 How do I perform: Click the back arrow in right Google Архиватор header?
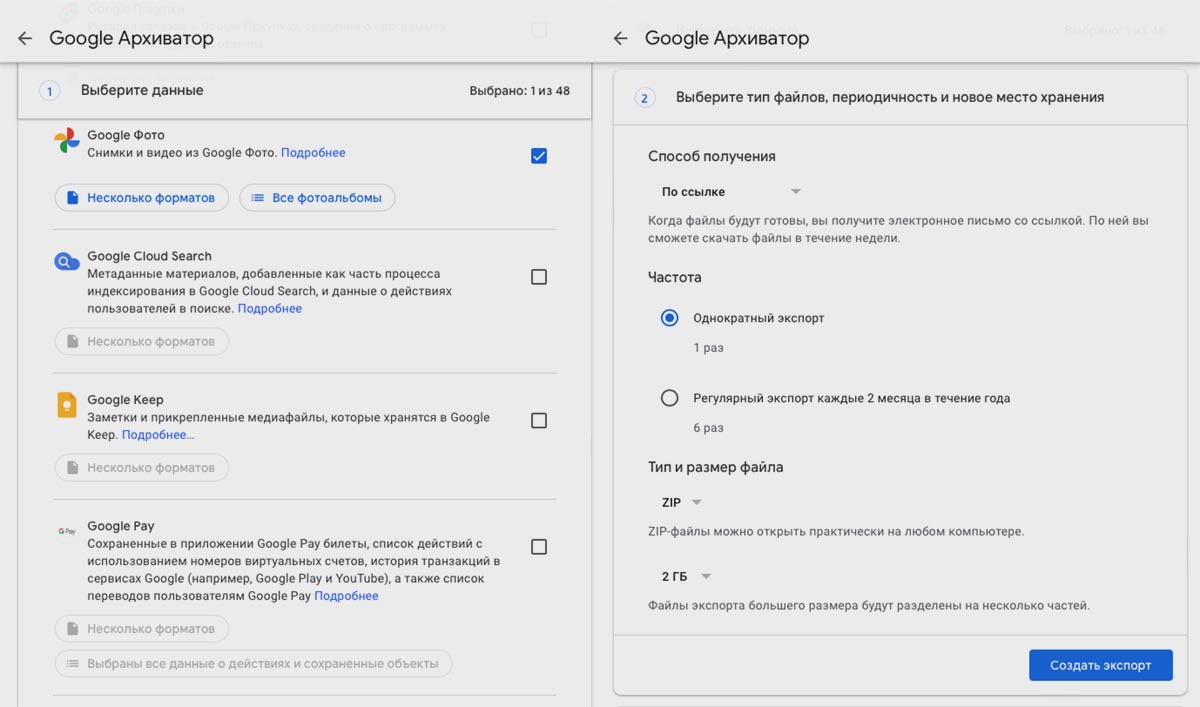point(620,38)
